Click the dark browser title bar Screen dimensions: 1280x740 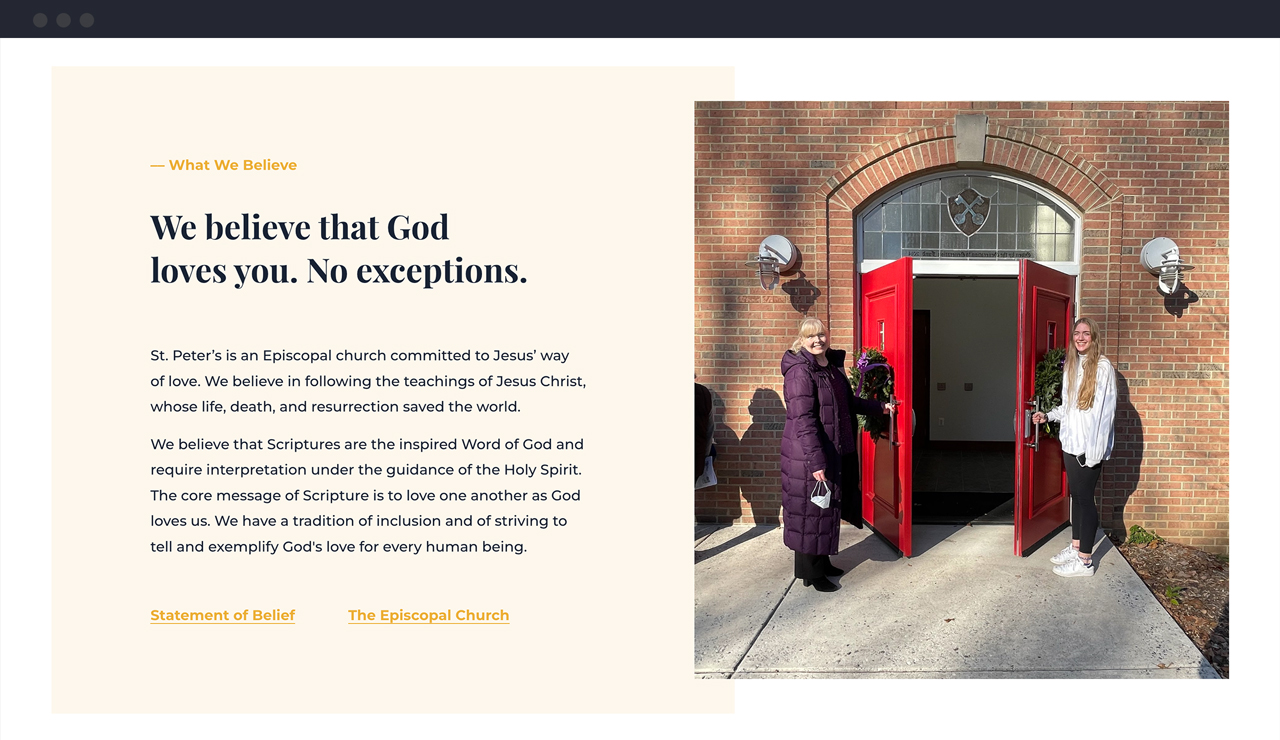(640, 19)
